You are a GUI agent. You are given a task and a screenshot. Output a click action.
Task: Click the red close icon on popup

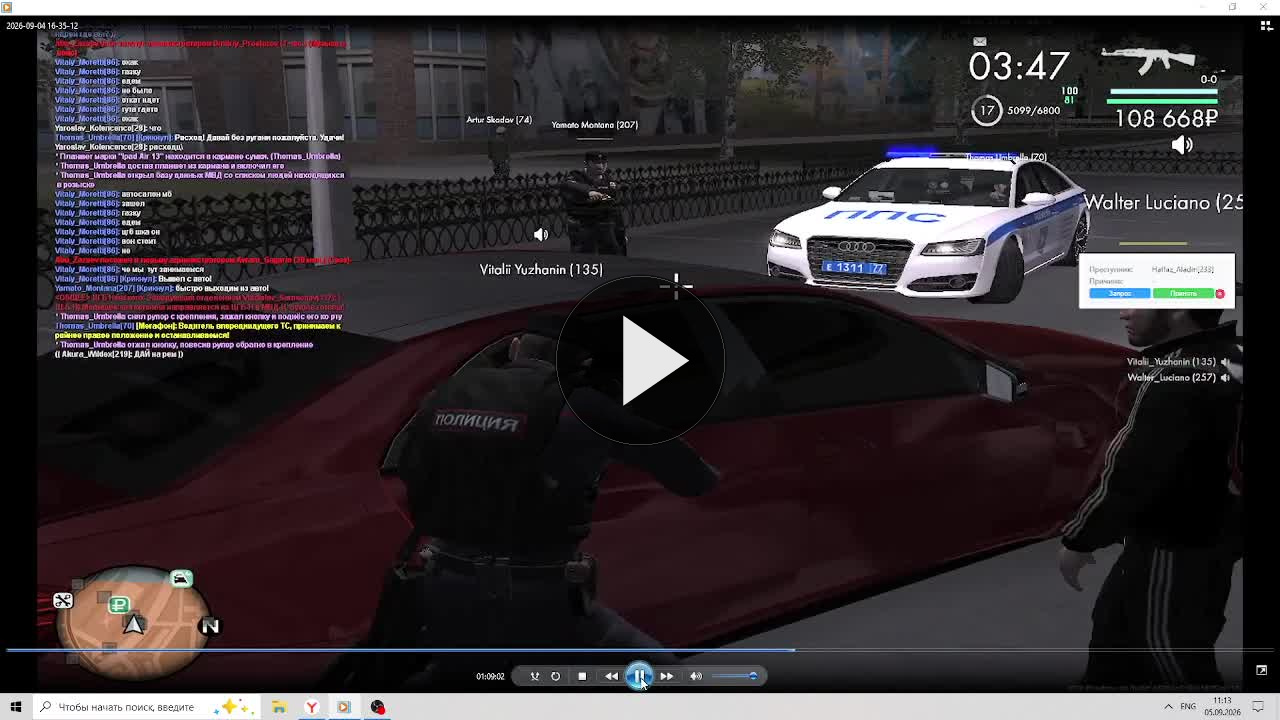pyautogui.click(x=1220, y=294)
